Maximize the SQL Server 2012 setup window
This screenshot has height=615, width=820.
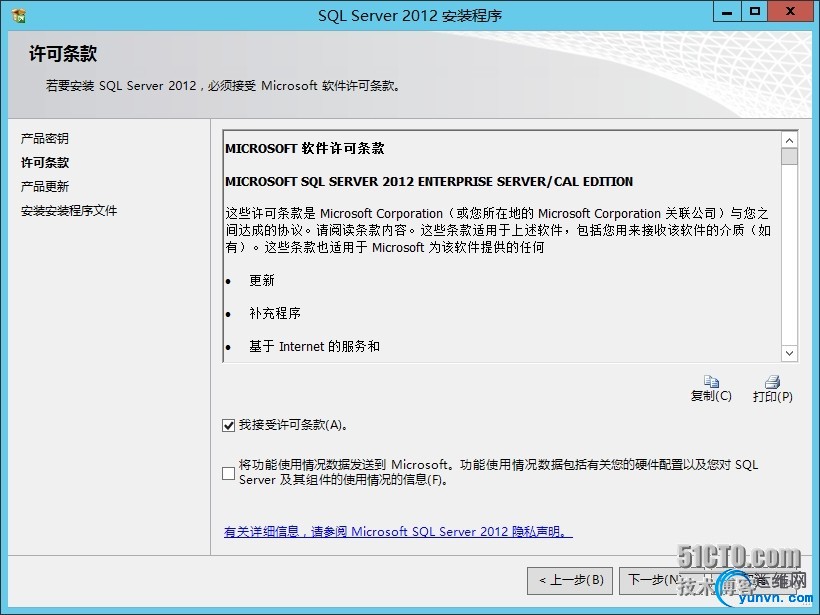(755, 12)
